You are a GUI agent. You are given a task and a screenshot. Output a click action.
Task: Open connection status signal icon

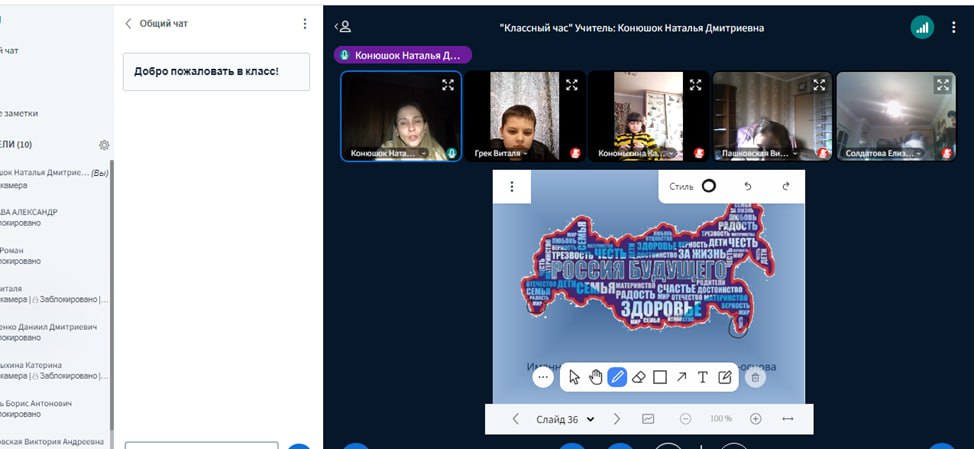pos(922,27)
